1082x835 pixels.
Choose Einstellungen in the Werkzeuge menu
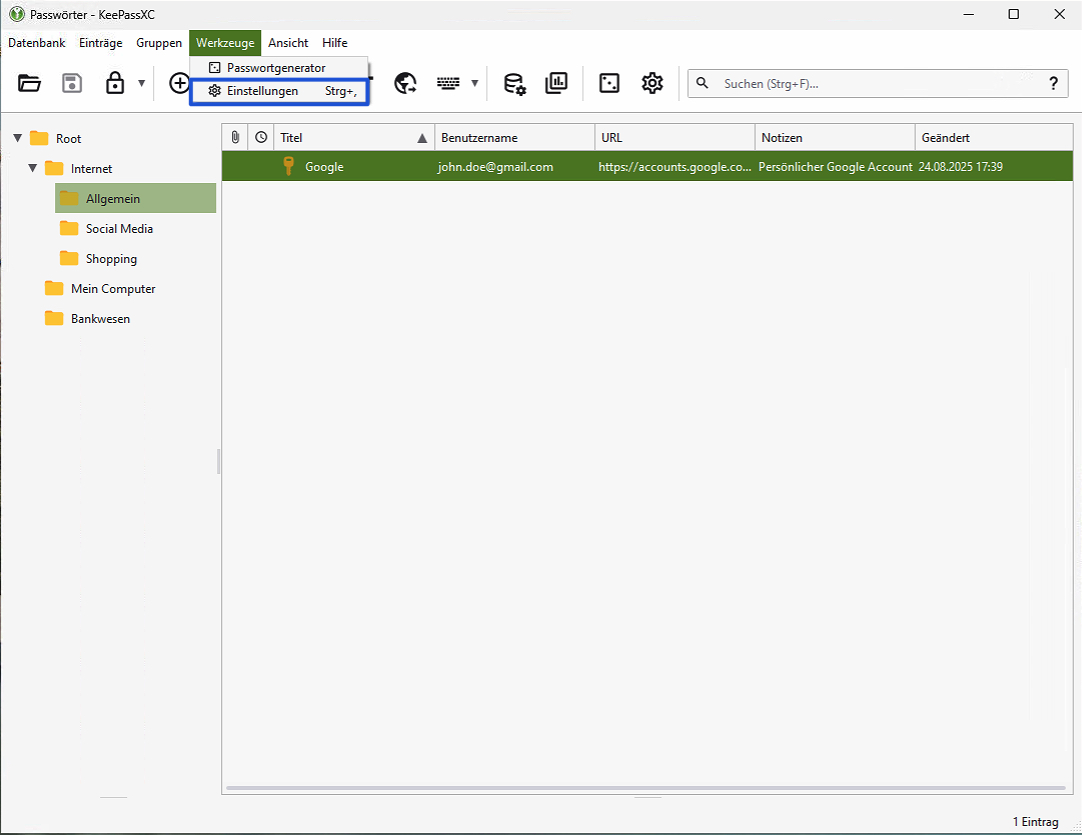point(263,91)
